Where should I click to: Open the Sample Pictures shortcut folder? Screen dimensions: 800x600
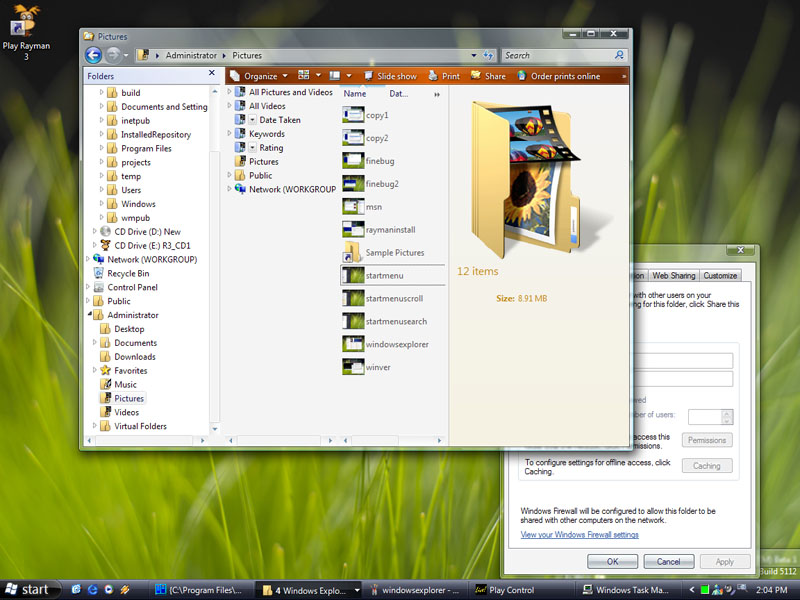point(394,253)
